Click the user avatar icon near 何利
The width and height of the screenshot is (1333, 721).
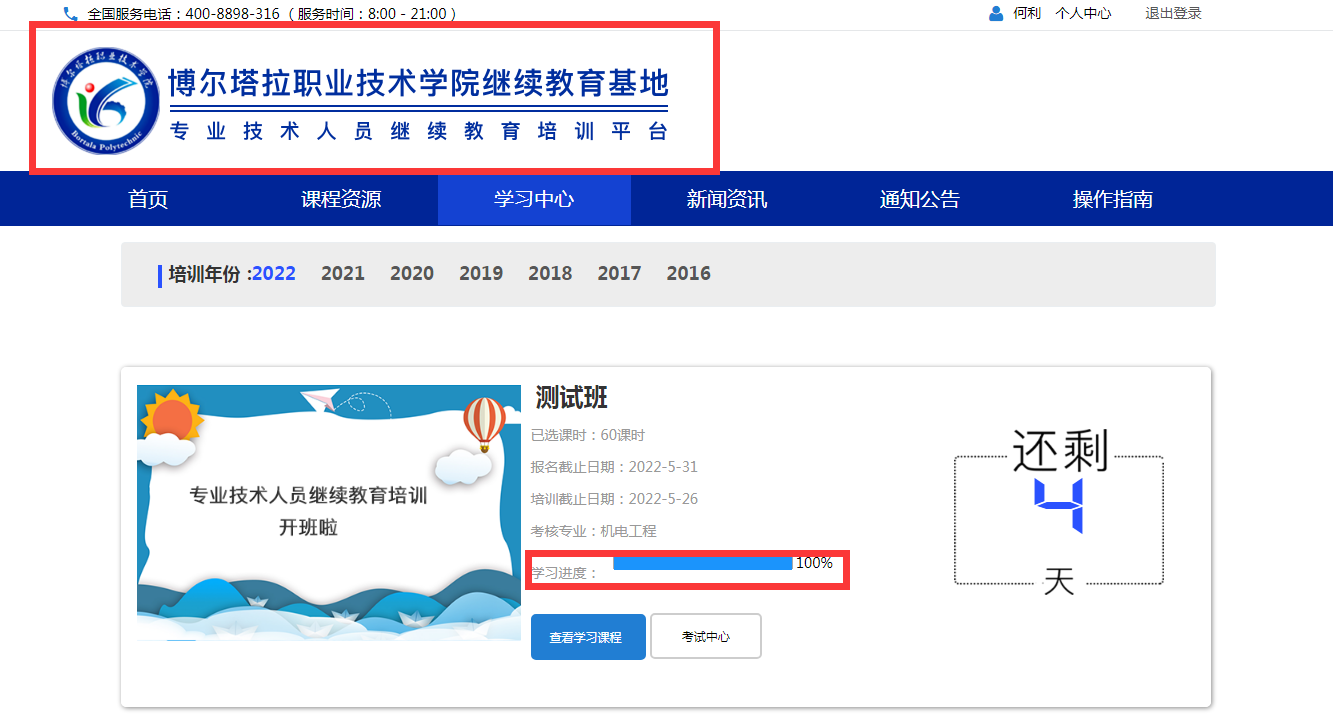pyautogui.click(x=995, y=14)
